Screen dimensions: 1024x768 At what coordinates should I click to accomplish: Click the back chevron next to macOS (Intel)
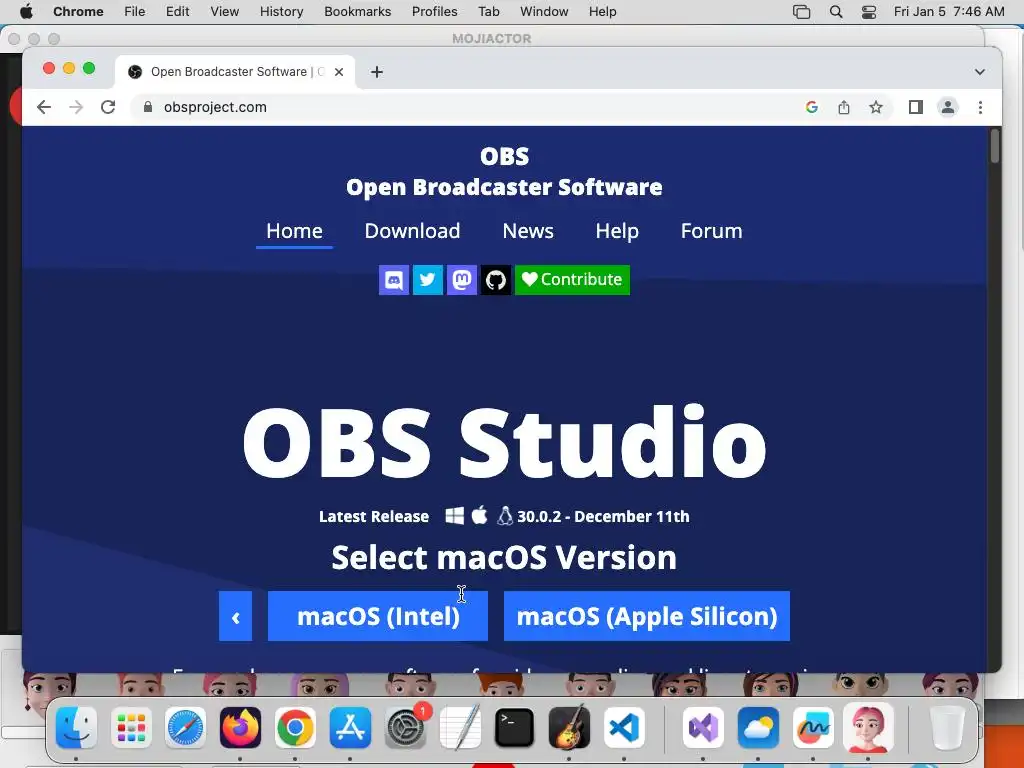pos(235,616)
